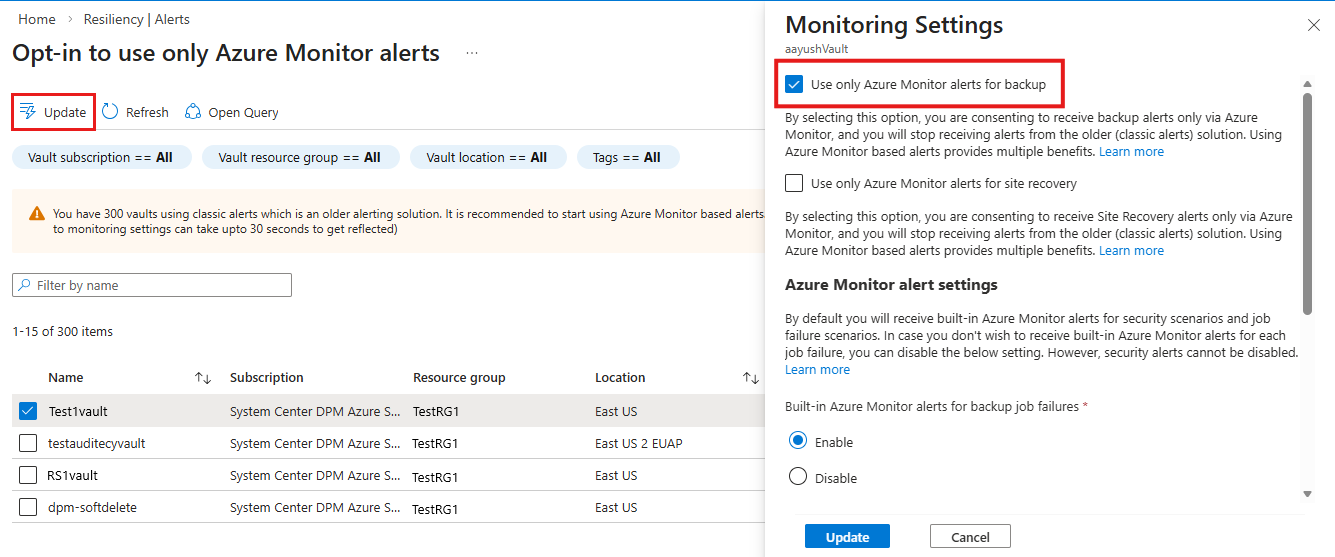The image size is (1335, 557).
Task: Sort vaults by Name column arrows
Action: pos(203,378)
